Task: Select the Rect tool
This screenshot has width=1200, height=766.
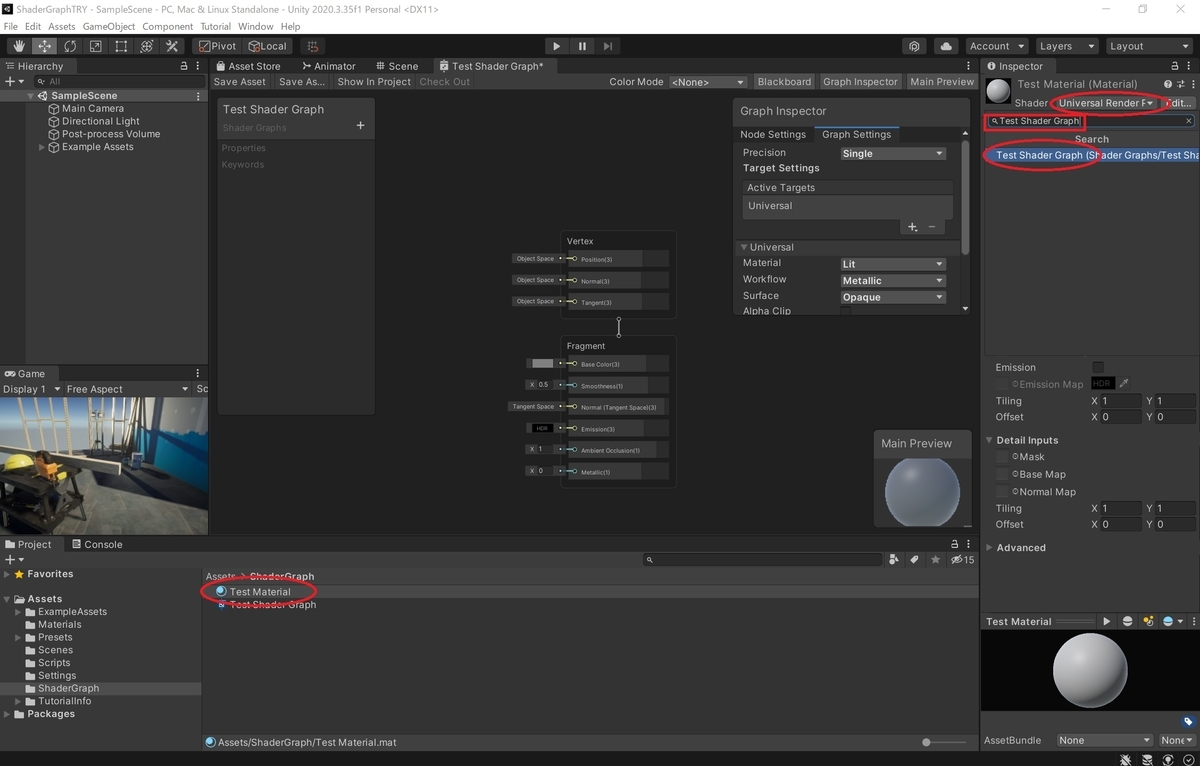Action: pyautogui.click(x=121, y=46)
